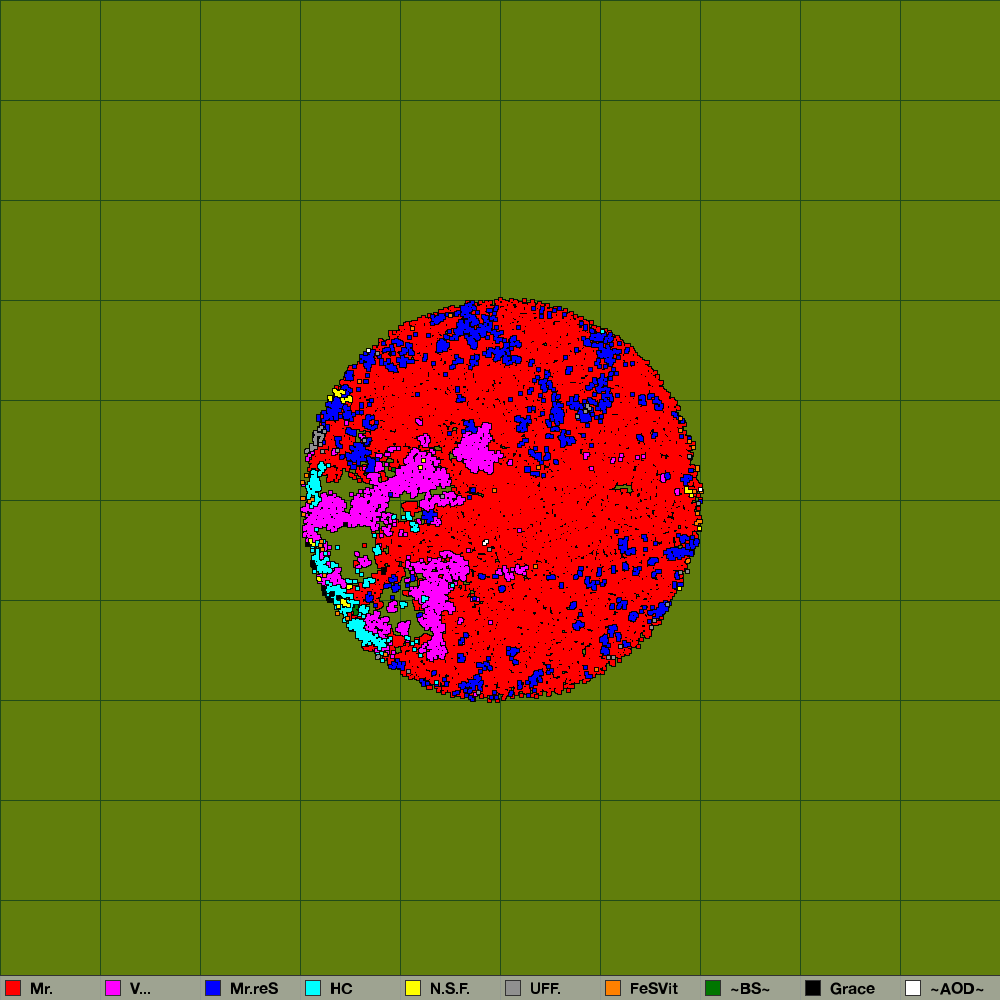
Task: Select the 'UFF.' legend label
Action: click(x=545, y=989)
